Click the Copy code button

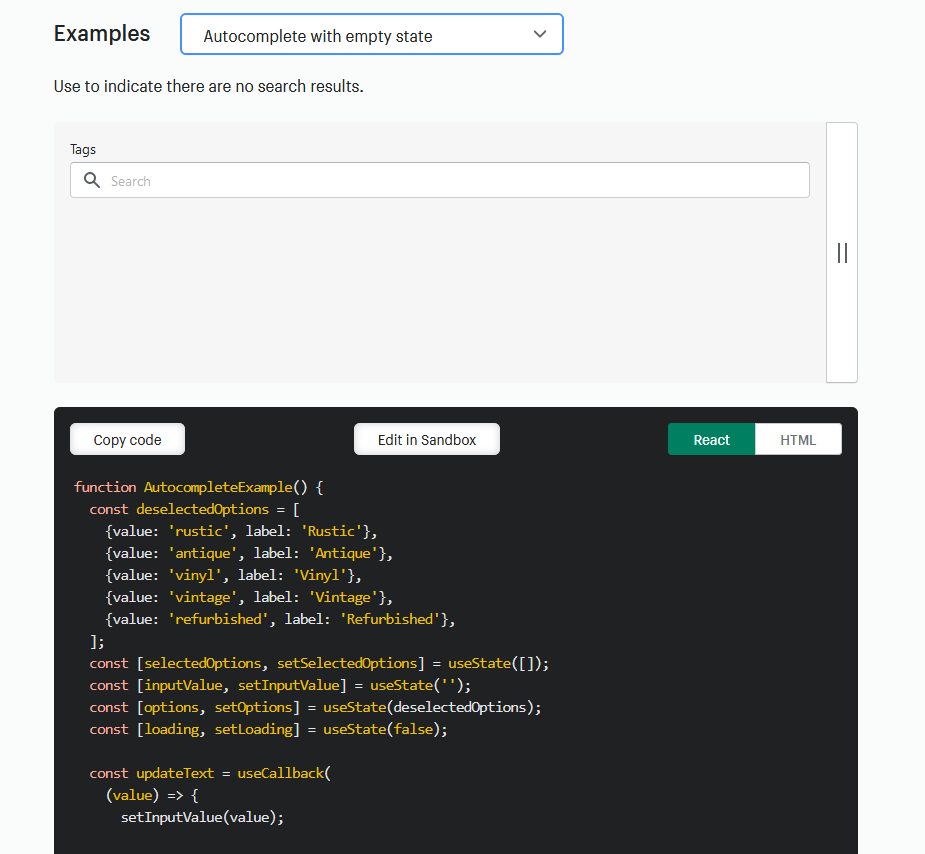coord(127,439)
